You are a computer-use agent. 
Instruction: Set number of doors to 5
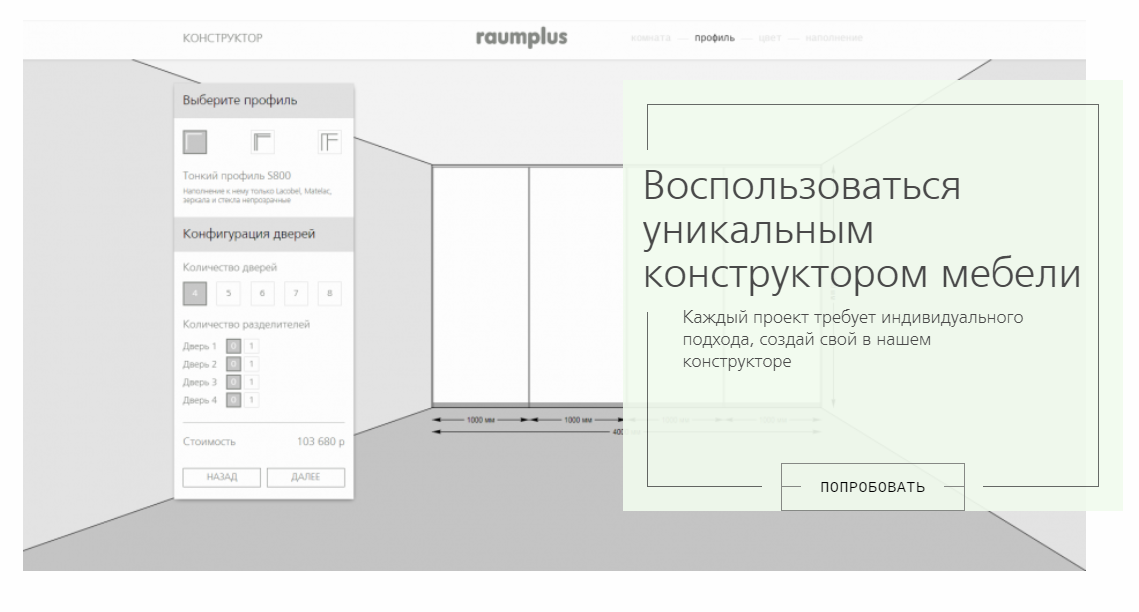click(228, 293)
